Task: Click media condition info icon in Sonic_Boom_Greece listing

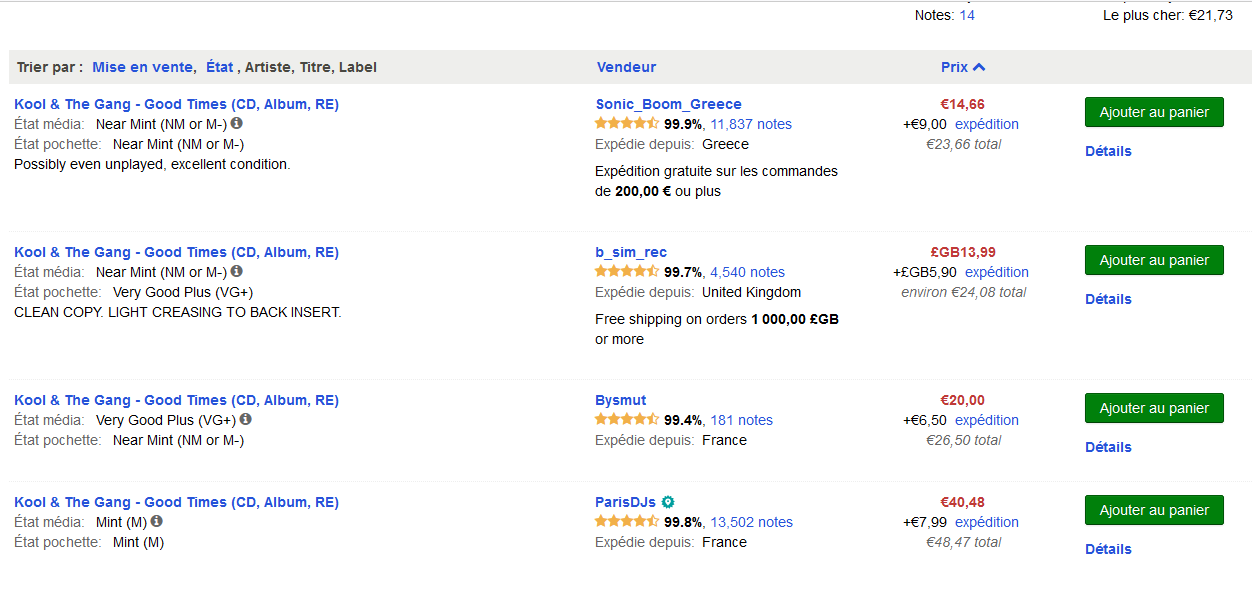Action: tap(237, 124)
